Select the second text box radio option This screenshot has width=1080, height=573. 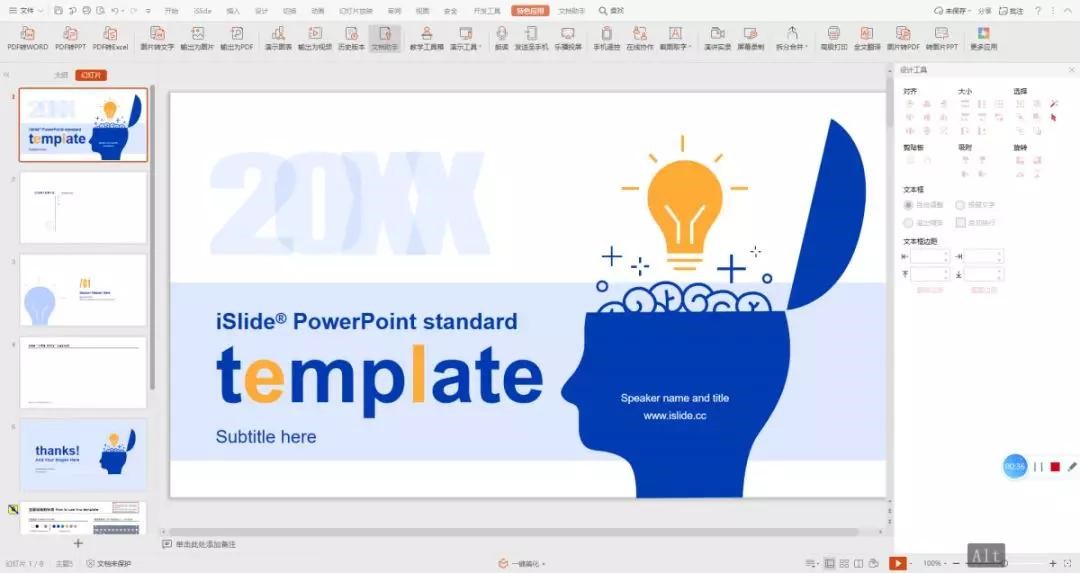tap(960, 205)
